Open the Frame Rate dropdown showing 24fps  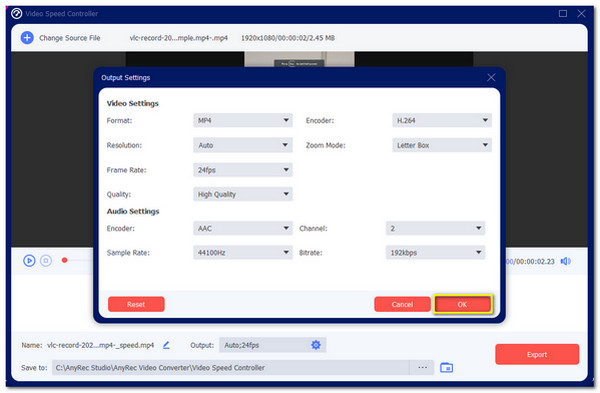[x=243, y=170]
